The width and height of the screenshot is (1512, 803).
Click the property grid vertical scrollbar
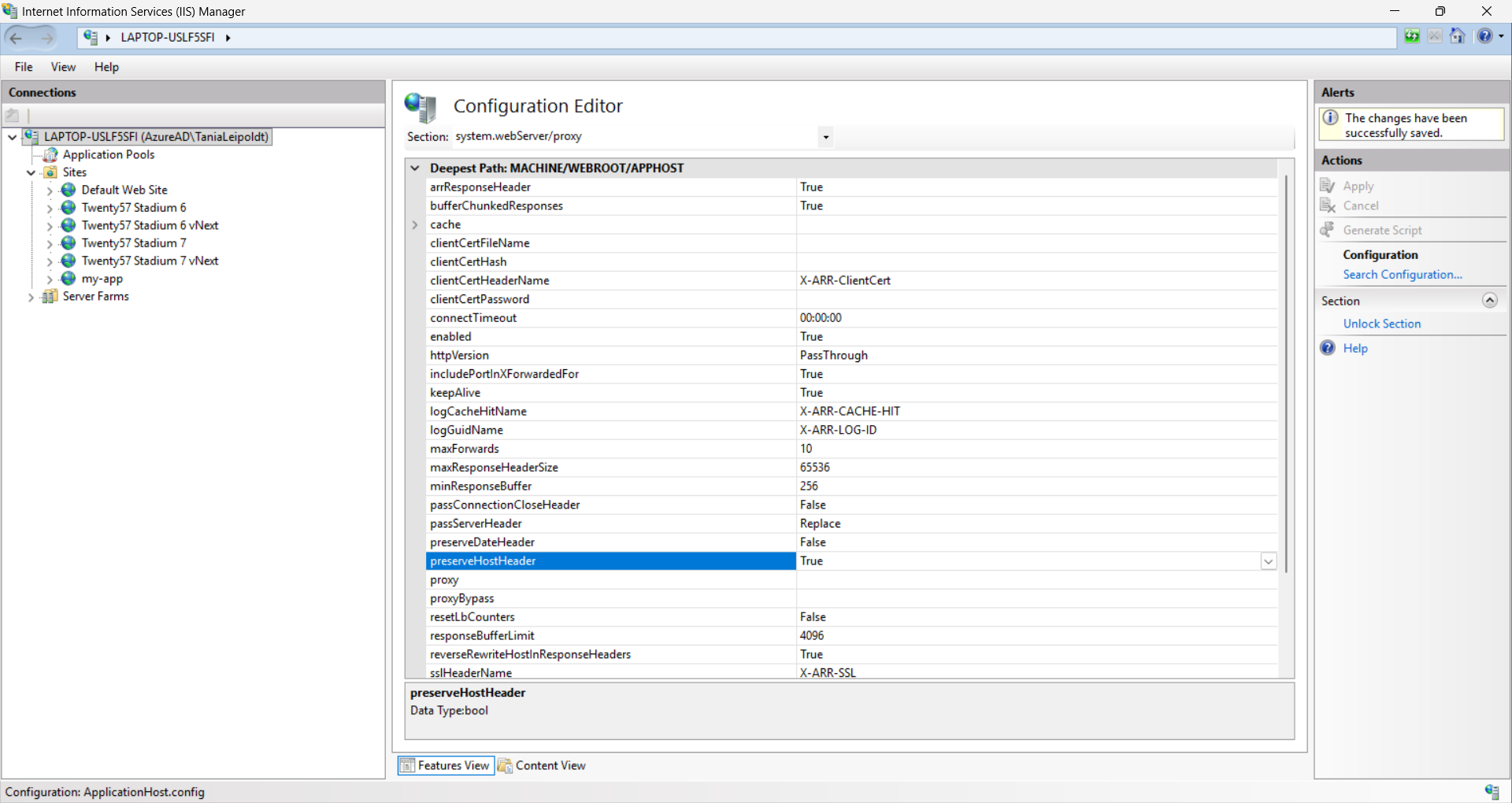click(1286, 375)
